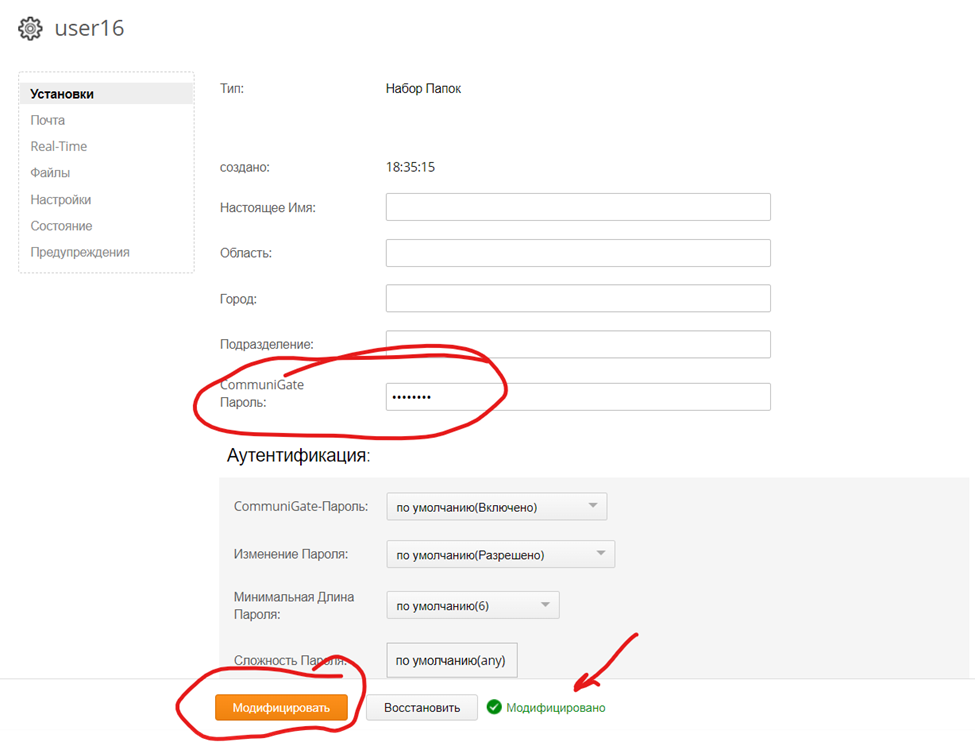The width and height of the screenshot is (975, 742).
Task: Click the gear icon next to user16
Action: click(x=30, y=28)
